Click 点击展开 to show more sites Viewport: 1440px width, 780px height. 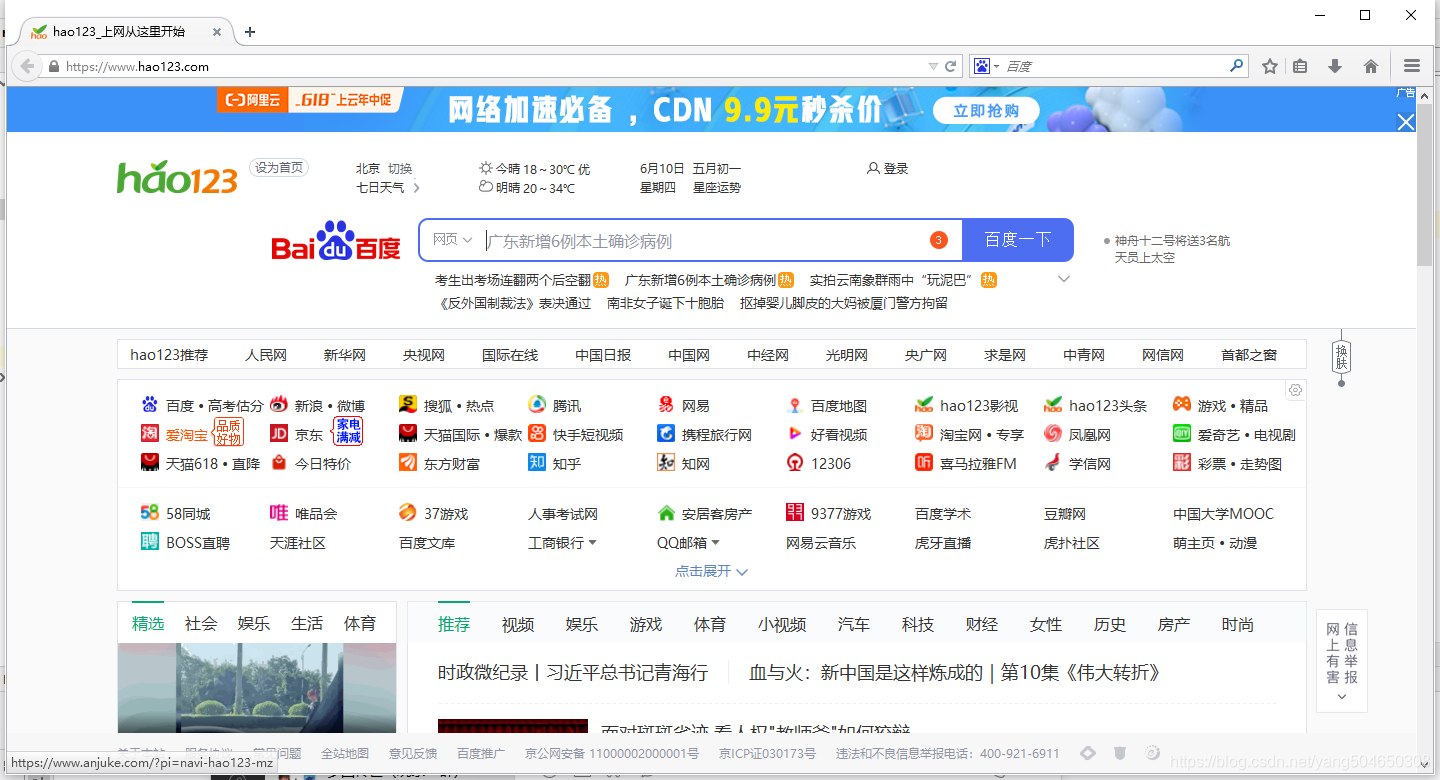[712, 571]
